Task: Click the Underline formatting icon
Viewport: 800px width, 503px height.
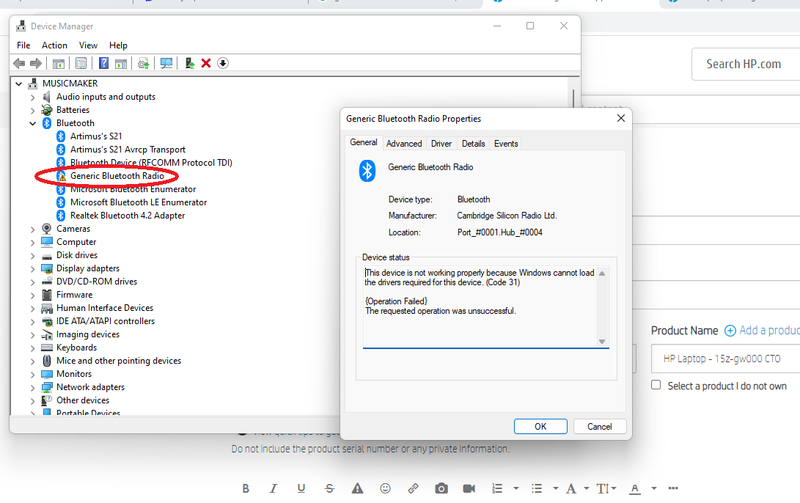Action: [302, 489]
